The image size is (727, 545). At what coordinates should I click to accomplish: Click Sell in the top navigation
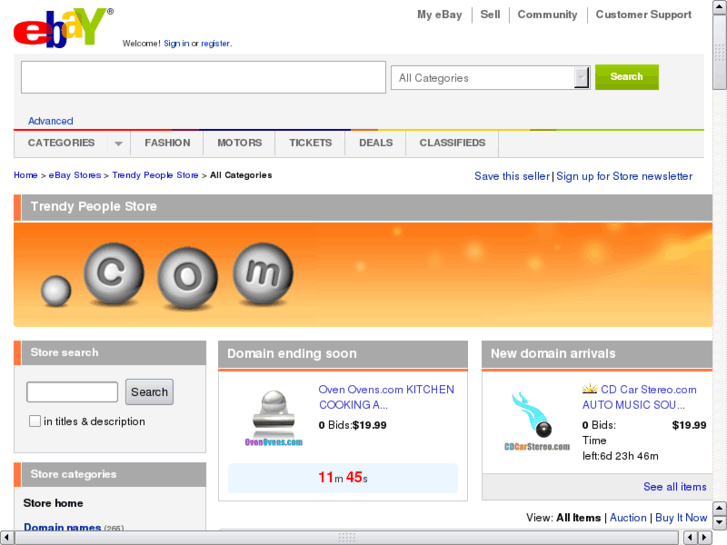pos(490,15)
